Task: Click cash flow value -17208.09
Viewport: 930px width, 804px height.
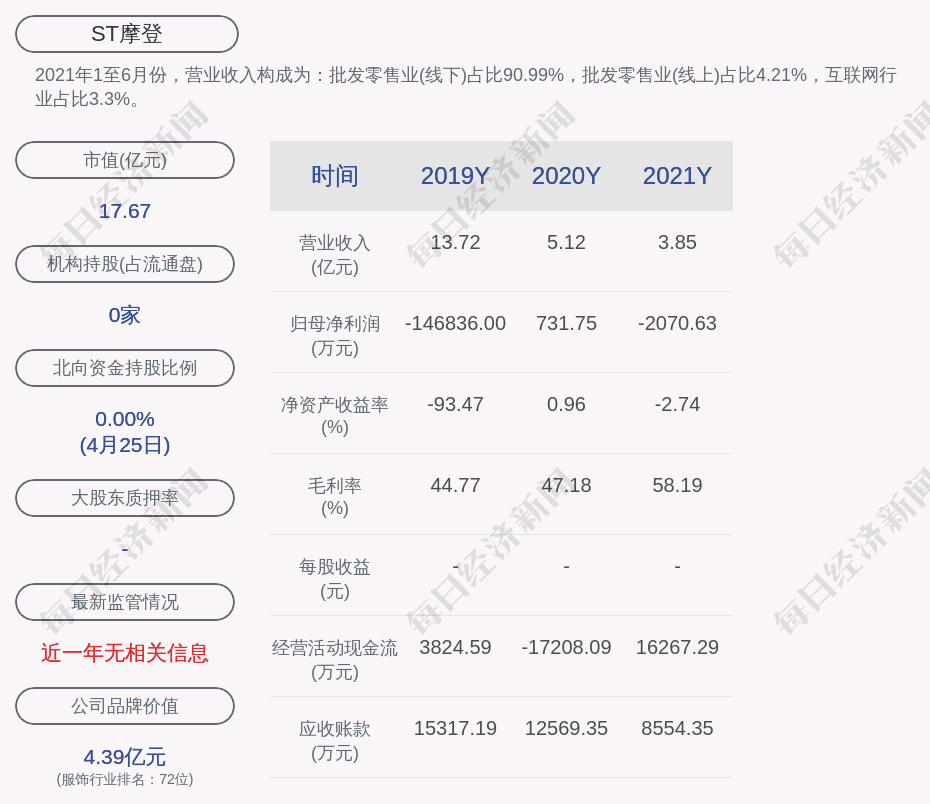Action: pos(566,647)
